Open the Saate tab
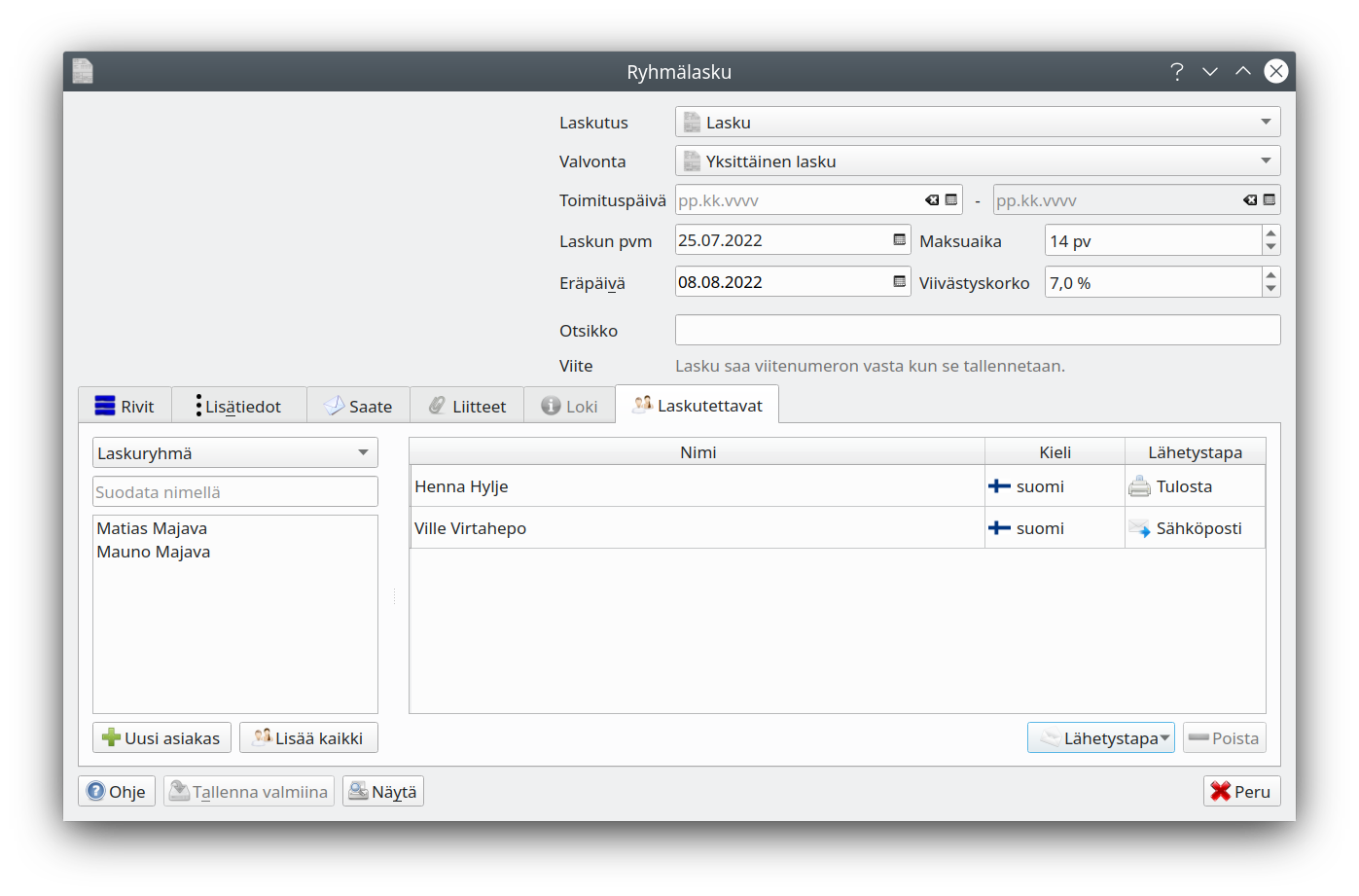1359x896 pixels. point(358,406)
